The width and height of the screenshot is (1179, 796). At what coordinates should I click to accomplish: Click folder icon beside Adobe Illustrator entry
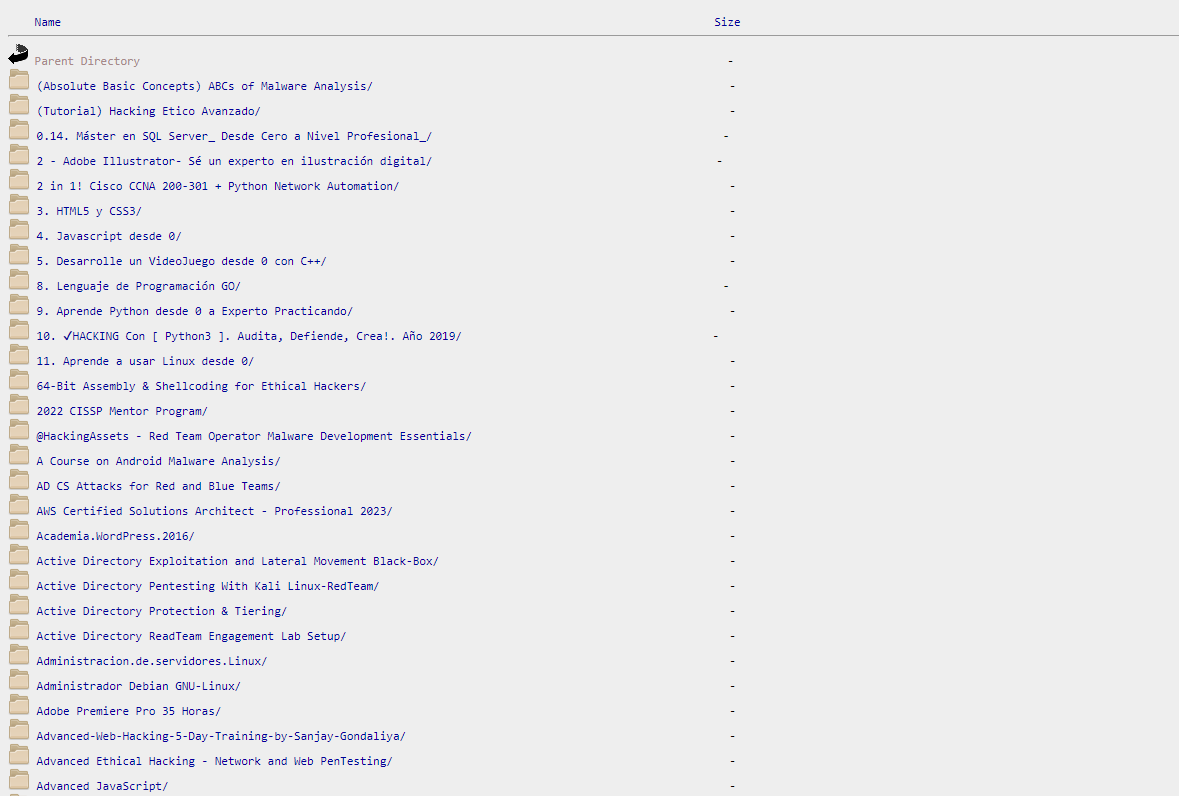(19, 155)
